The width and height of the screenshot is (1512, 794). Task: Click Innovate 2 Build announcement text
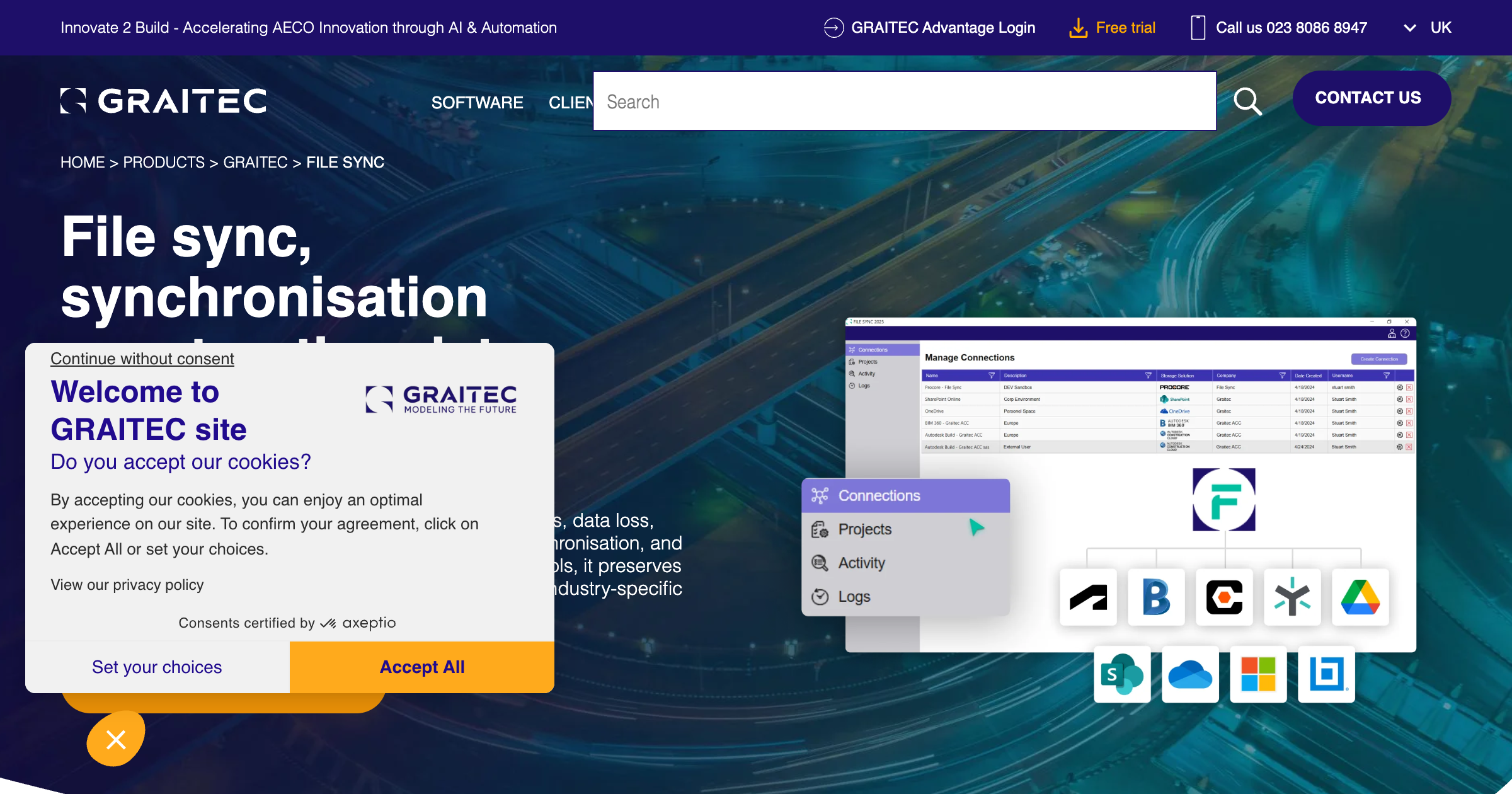tap(309, 28)
